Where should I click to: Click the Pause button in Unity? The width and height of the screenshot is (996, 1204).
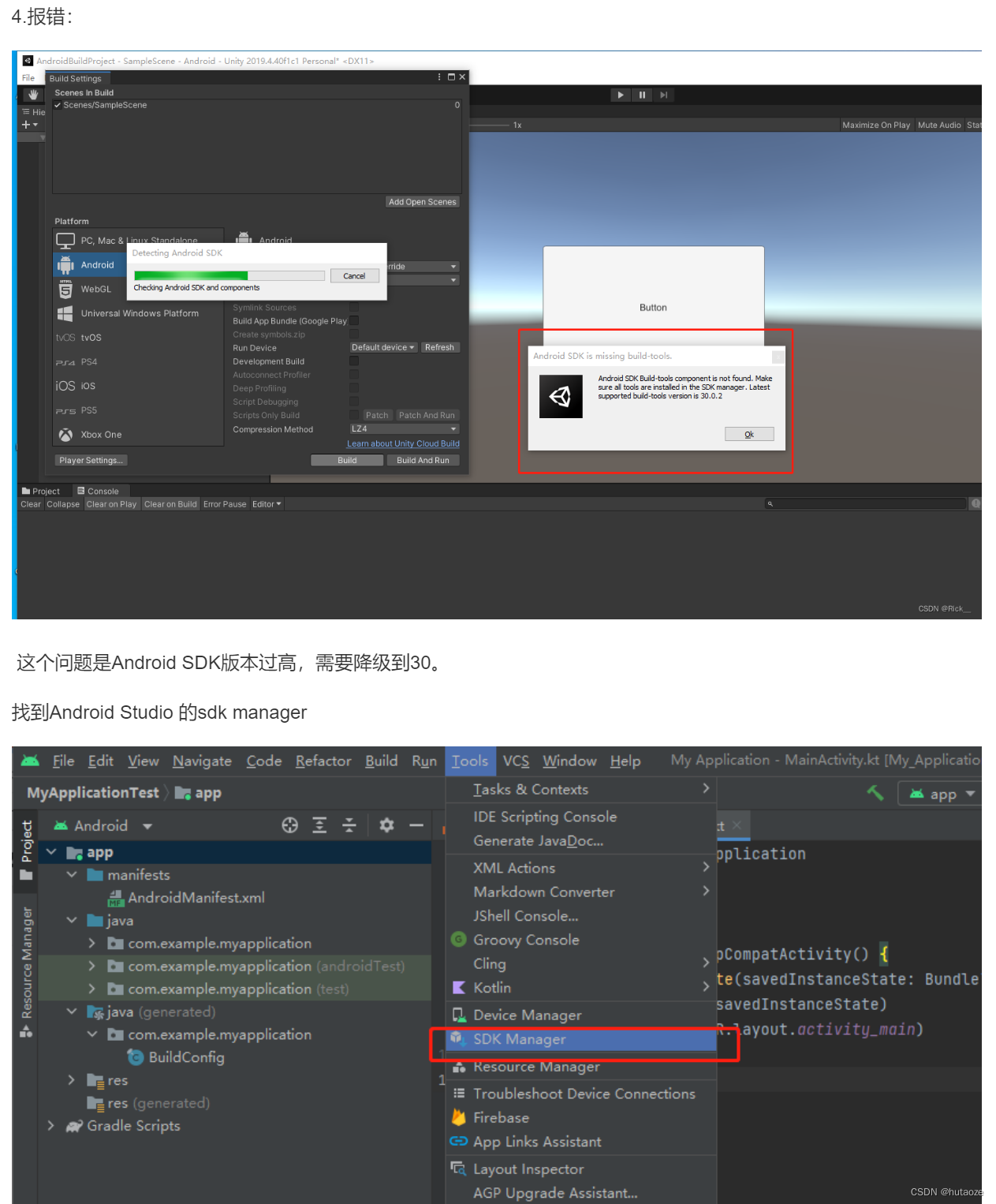tap(642, 95)
